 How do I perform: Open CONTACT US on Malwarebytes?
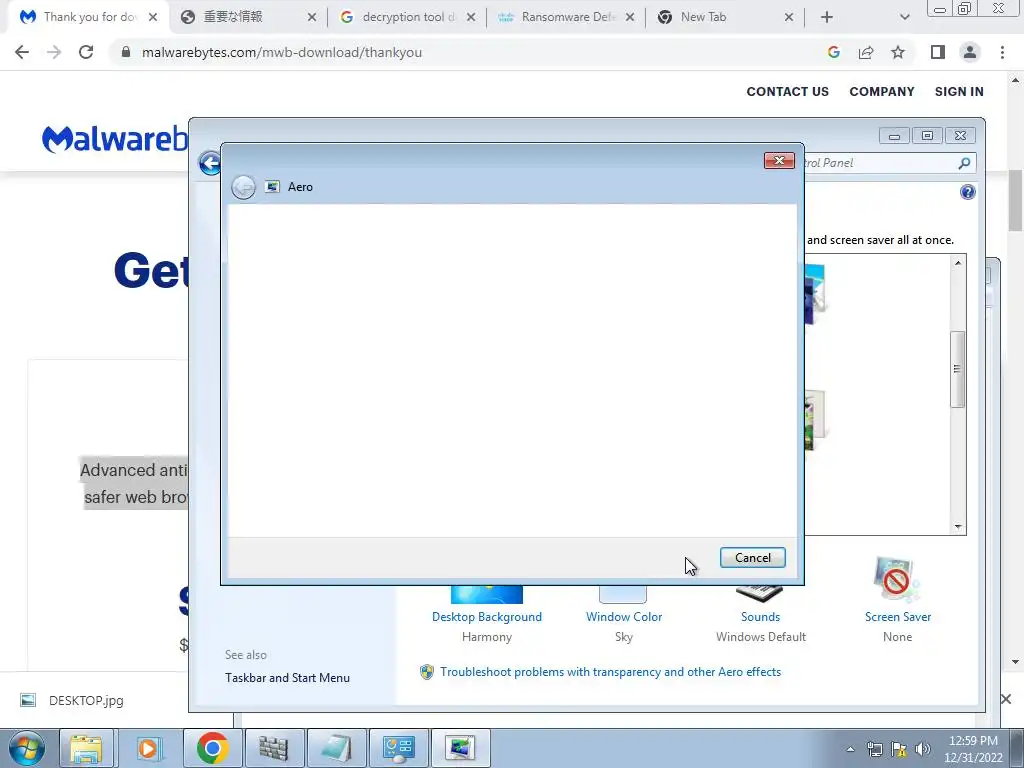[788, 92]
